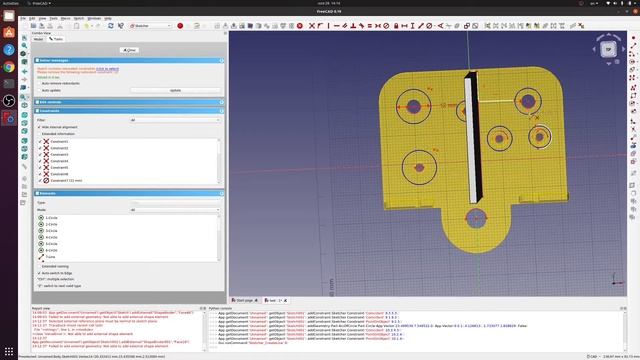Open the Sketch menu
This screenshot has height=360, width=640.
tap(78, 18)
